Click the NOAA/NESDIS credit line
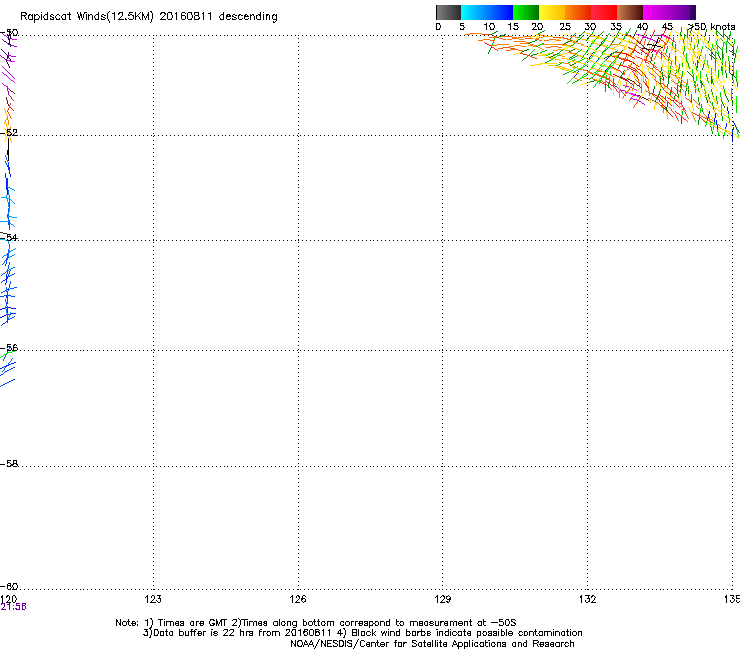This screenshot has width=740, height=650. [432, 644]
